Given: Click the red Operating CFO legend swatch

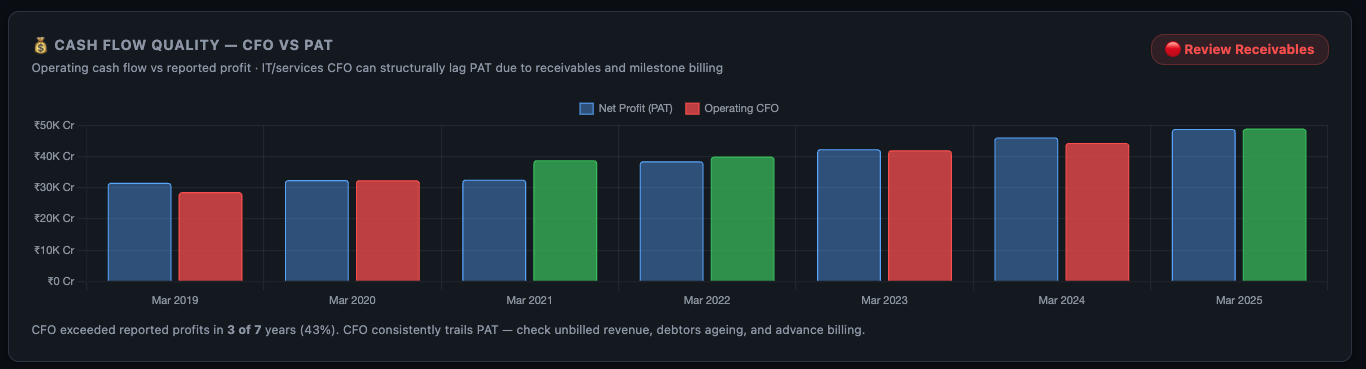Looking at the screenshot, I should [692, 108].
